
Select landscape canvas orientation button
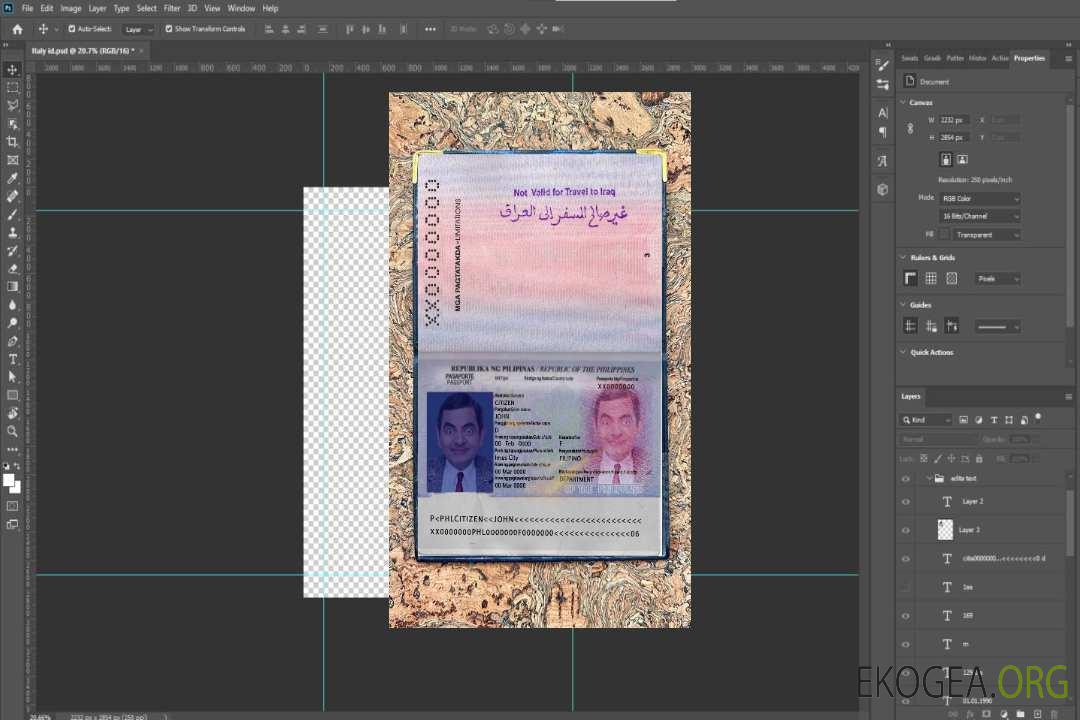pos(963,160)
